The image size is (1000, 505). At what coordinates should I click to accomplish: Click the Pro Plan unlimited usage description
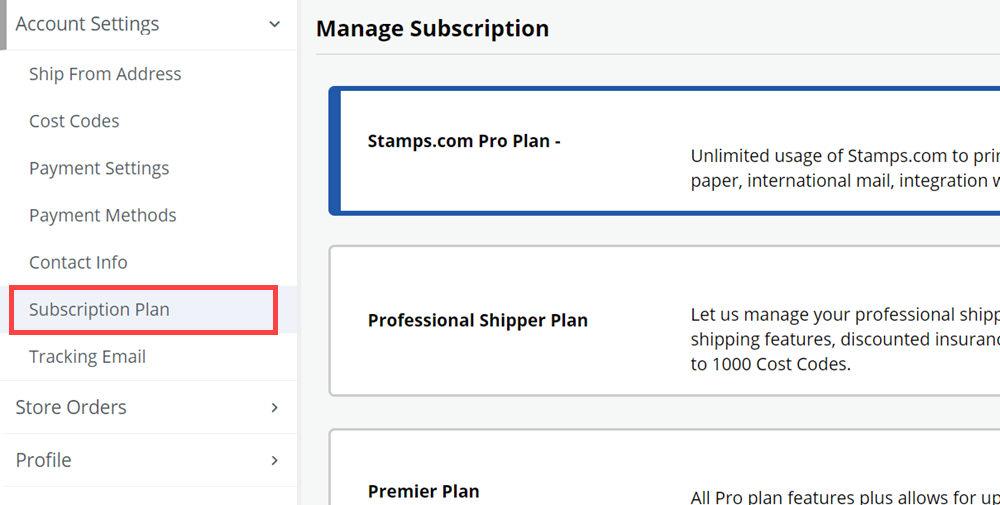tap(844, 168)
